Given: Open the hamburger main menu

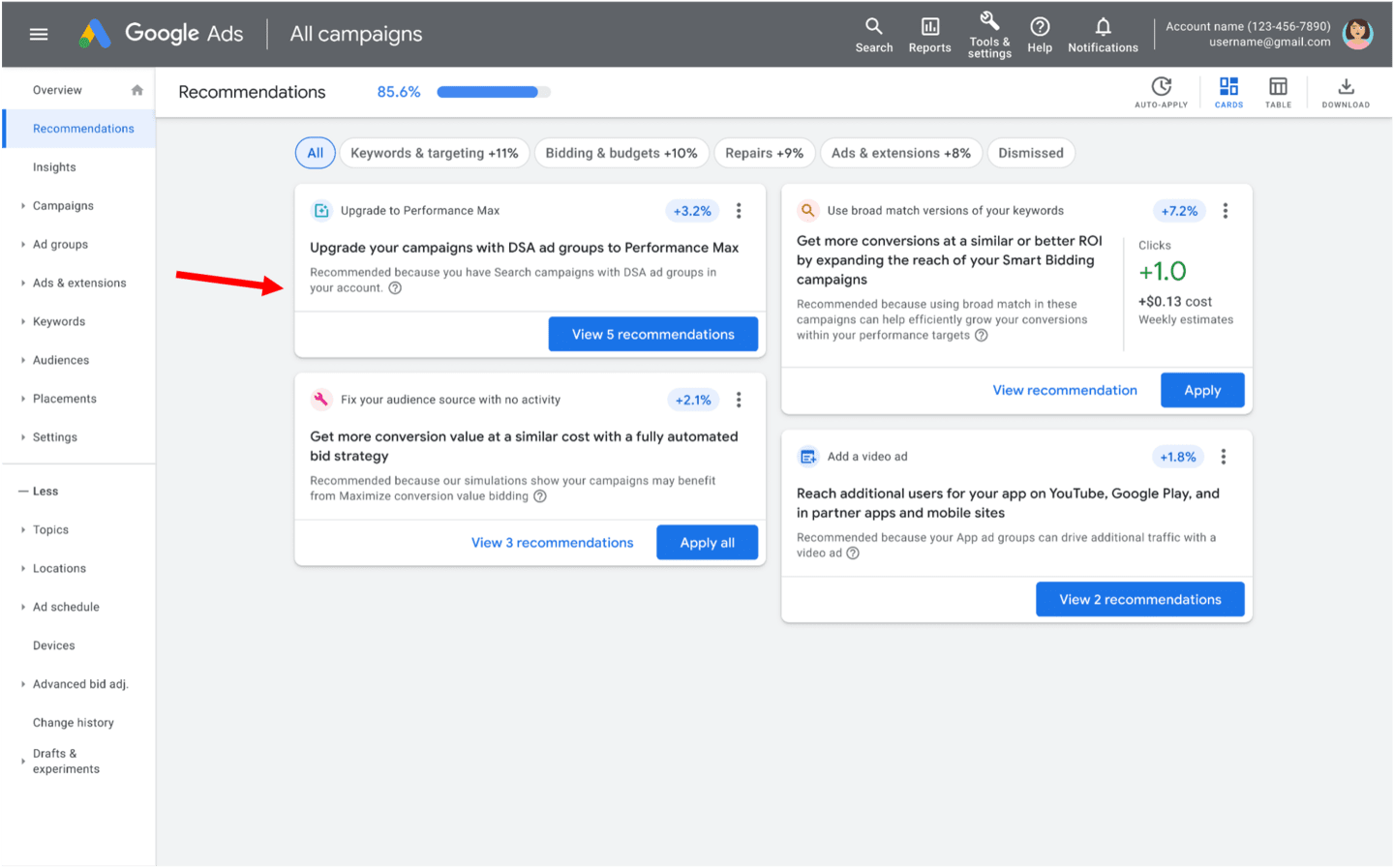Looking at the screenshot, I should point(39,34).
